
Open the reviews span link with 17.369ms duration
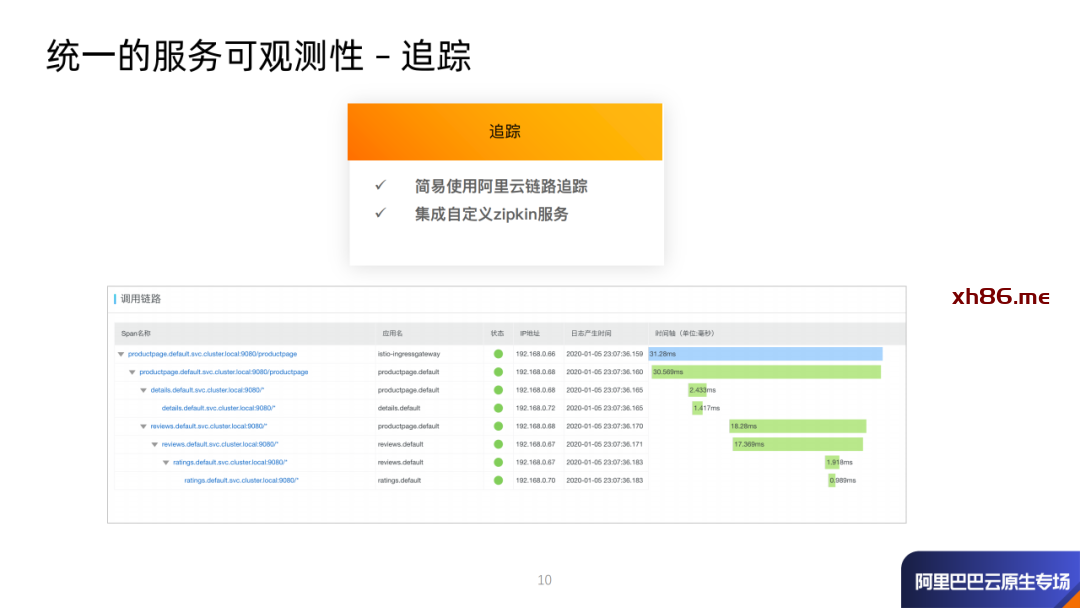[219, 444]
